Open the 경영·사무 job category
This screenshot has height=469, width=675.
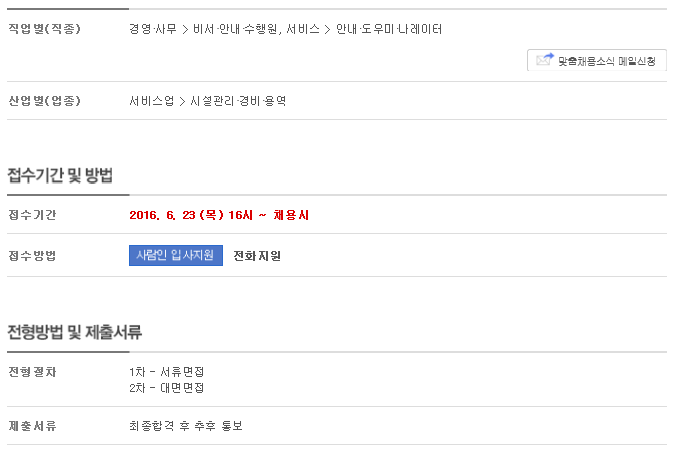point(152,29)
